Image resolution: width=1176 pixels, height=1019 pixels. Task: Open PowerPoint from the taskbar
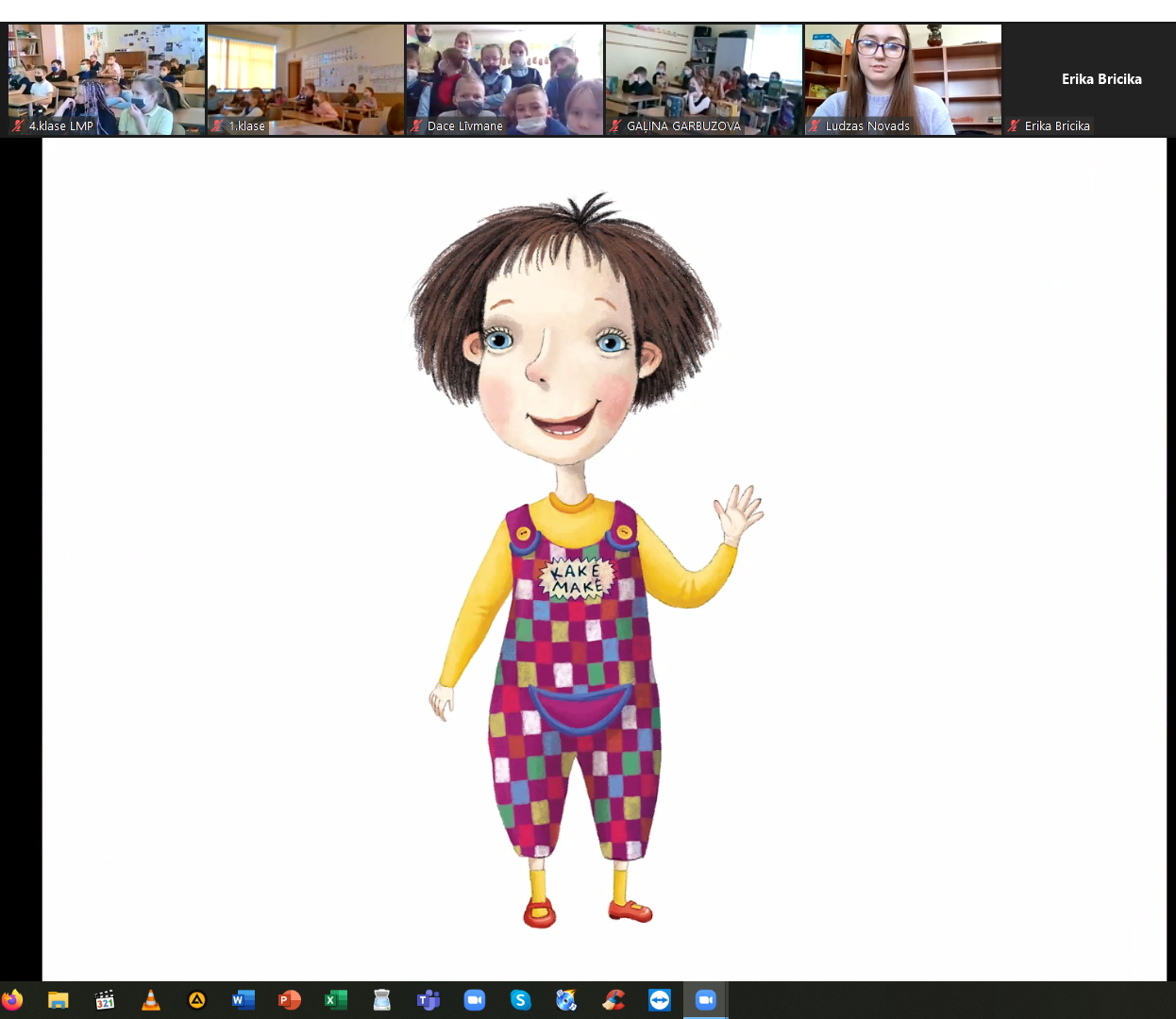290,1000
